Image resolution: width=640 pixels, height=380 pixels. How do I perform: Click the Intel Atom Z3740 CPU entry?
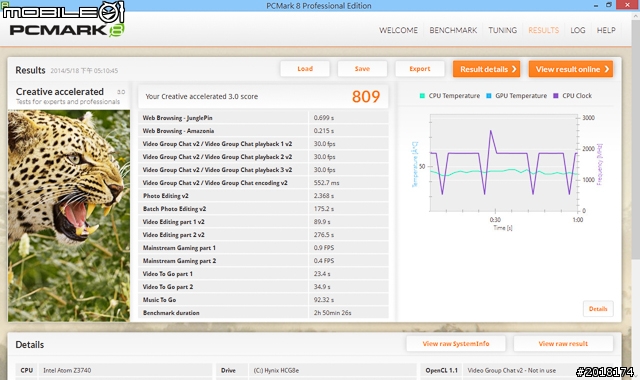[x=67, y=371]
